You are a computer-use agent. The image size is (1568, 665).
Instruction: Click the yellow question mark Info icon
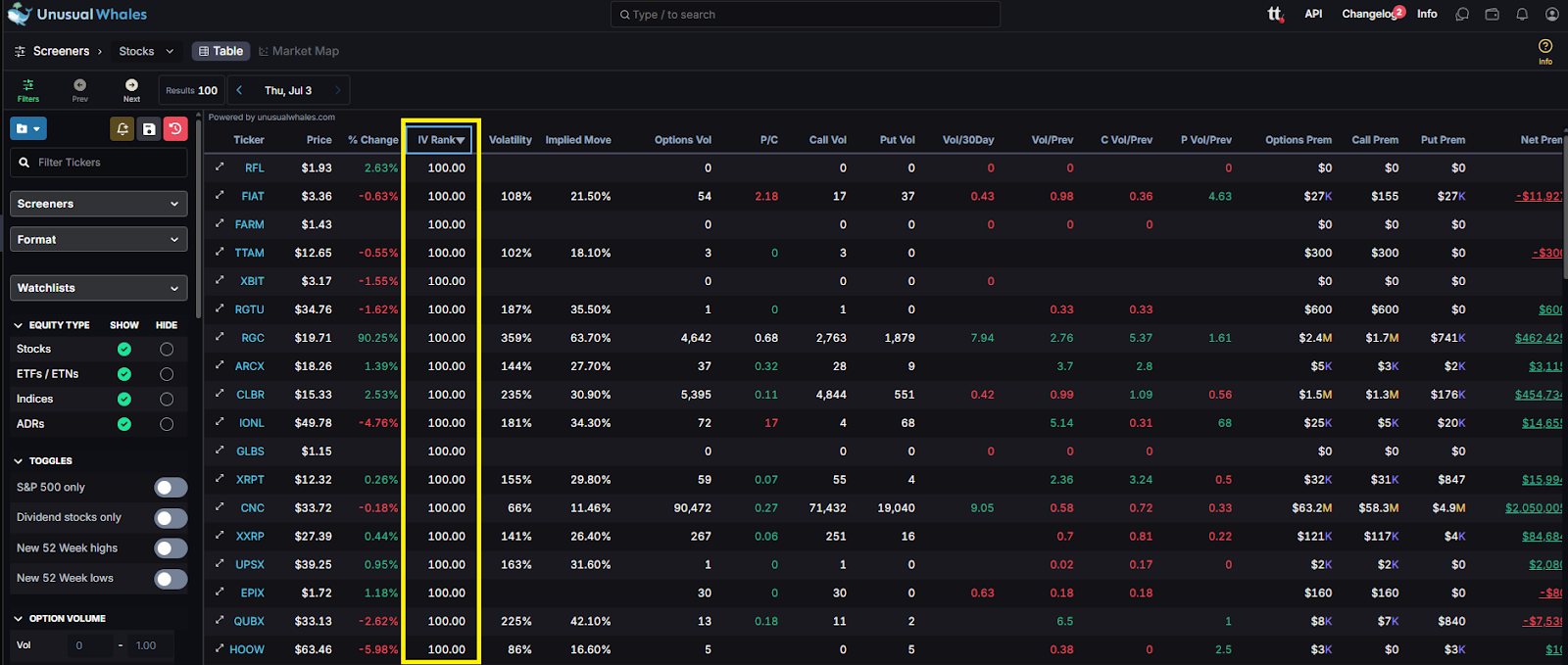(1545, 46)
